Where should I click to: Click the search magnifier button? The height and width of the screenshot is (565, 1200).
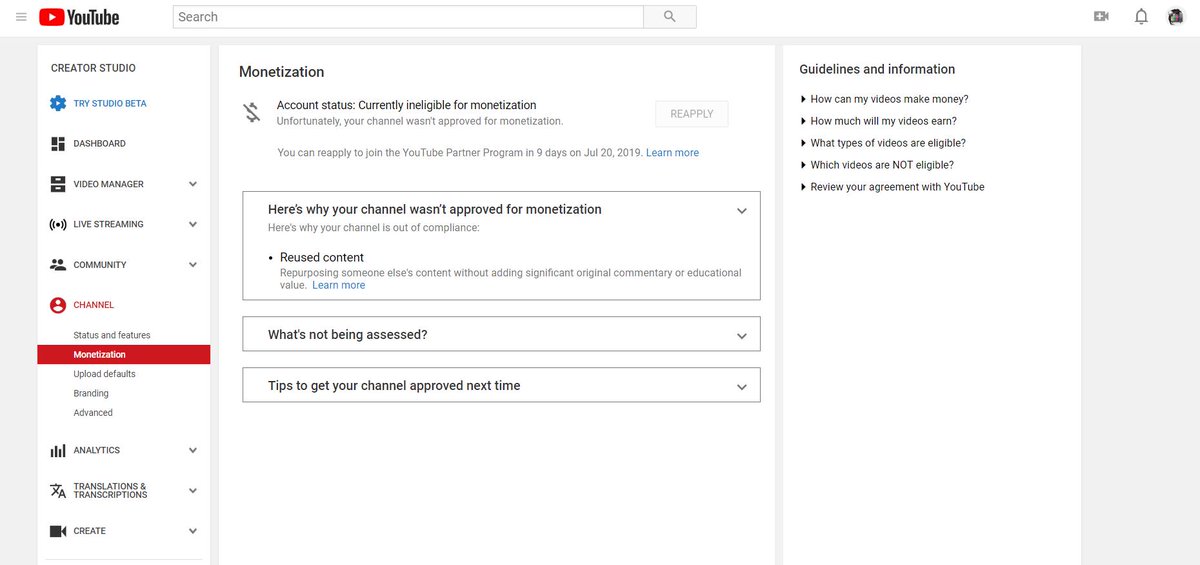point(670,17)
